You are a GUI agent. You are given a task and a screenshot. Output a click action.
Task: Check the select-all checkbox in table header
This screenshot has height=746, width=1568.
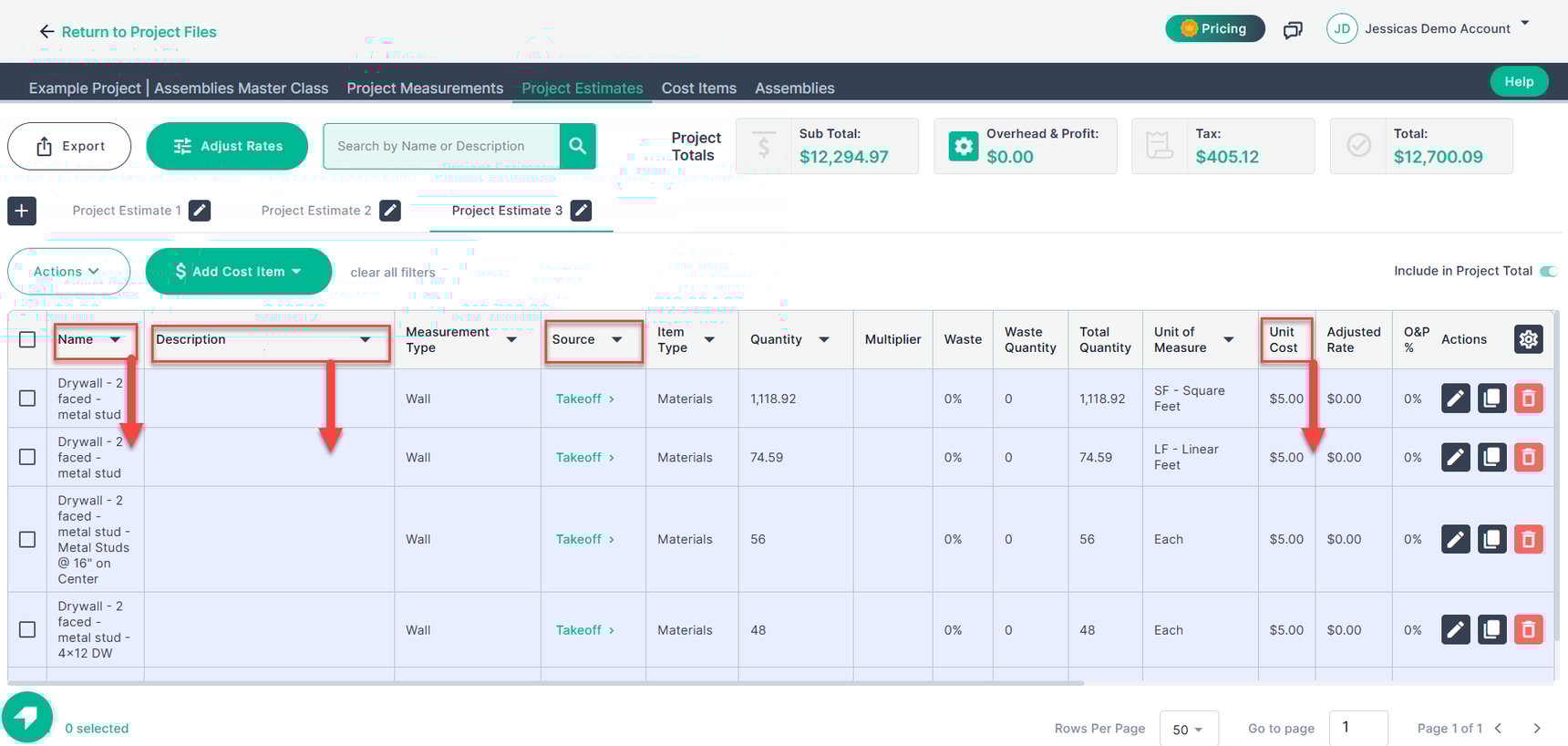(27, 339)
